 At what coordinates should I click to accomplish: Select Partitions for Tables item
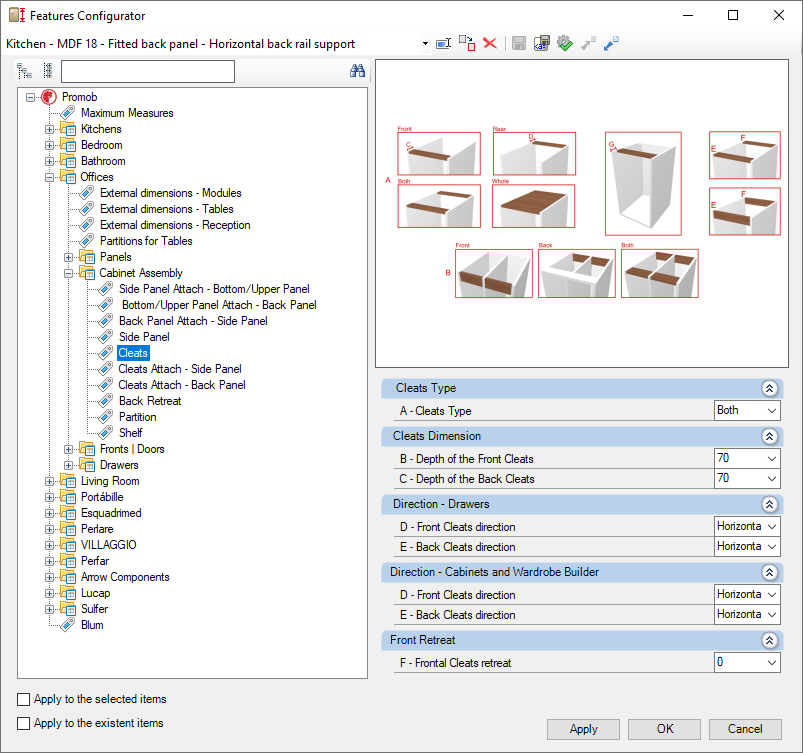point(146,241)
